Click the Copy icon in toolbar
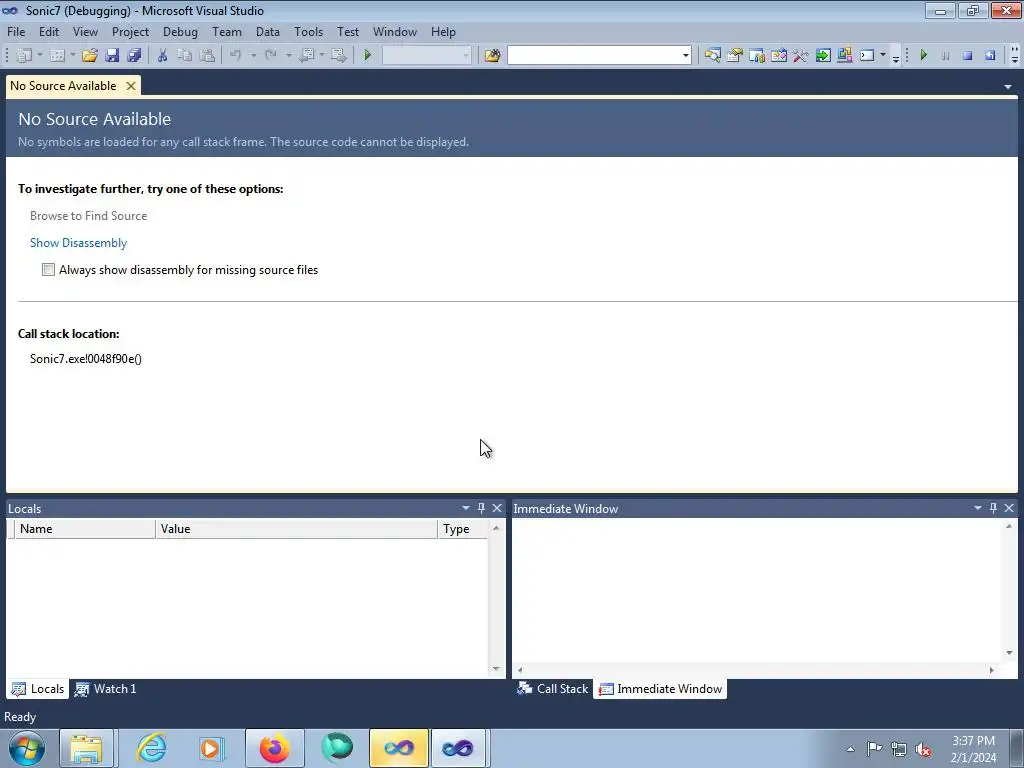Screen dimensions: 1024x768 click(185, 56)
